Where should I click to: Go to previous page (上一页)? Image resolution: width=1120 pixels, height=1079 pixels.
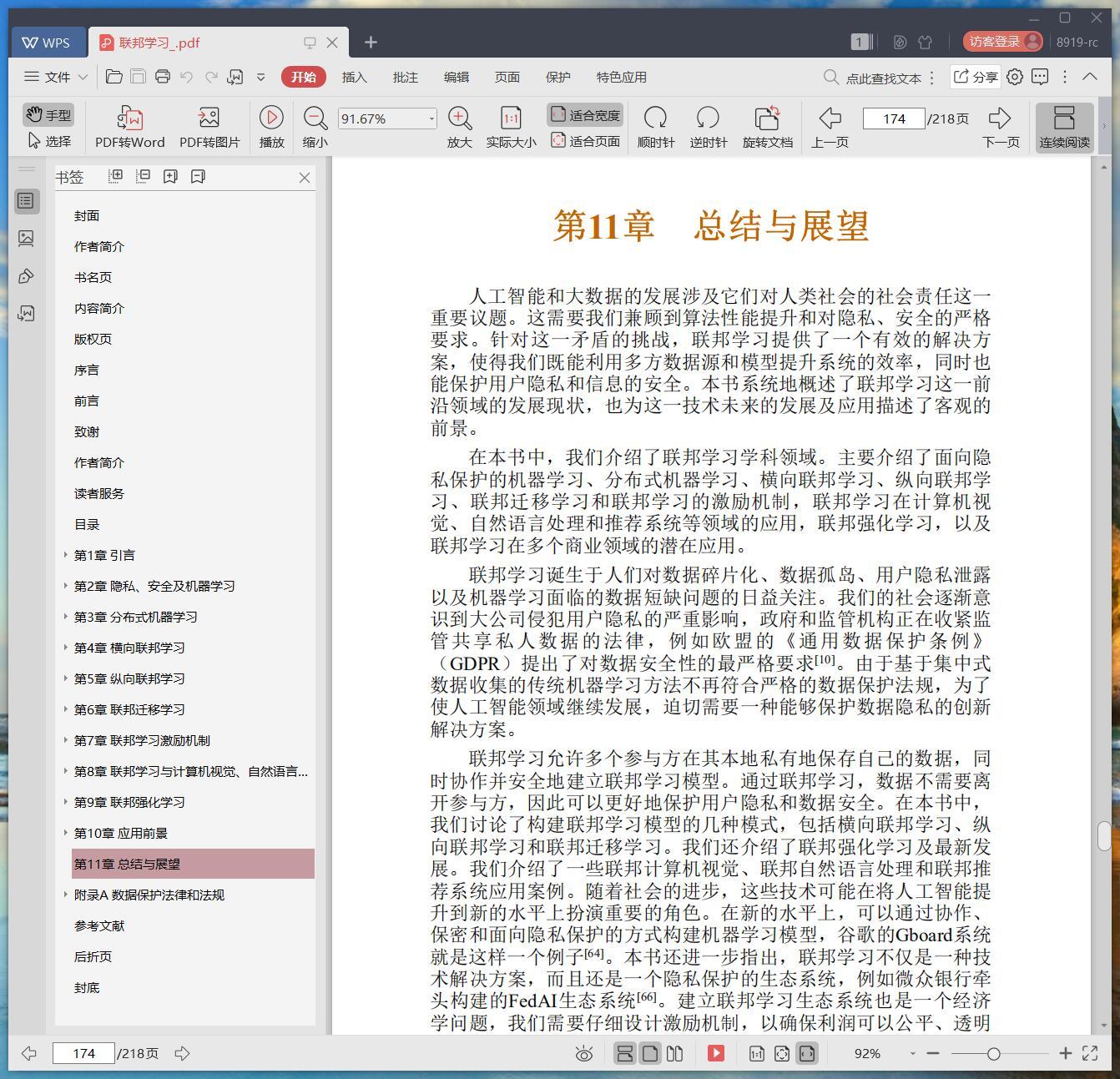(830, 128)
